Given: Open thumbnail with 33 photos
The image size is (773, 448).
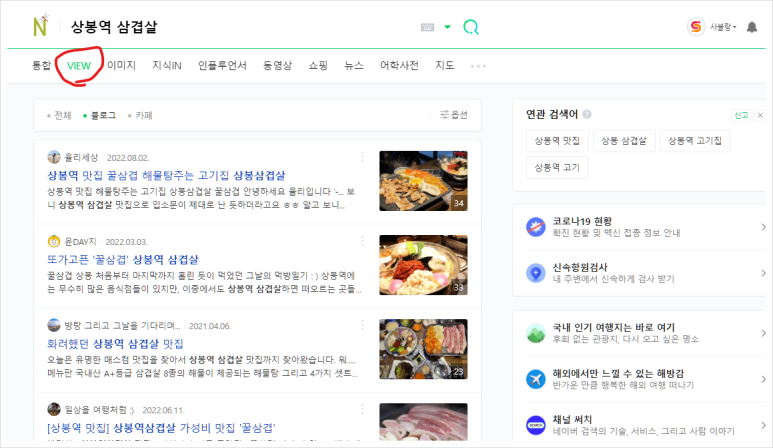Looking at the screenshot, I should 423,265.
